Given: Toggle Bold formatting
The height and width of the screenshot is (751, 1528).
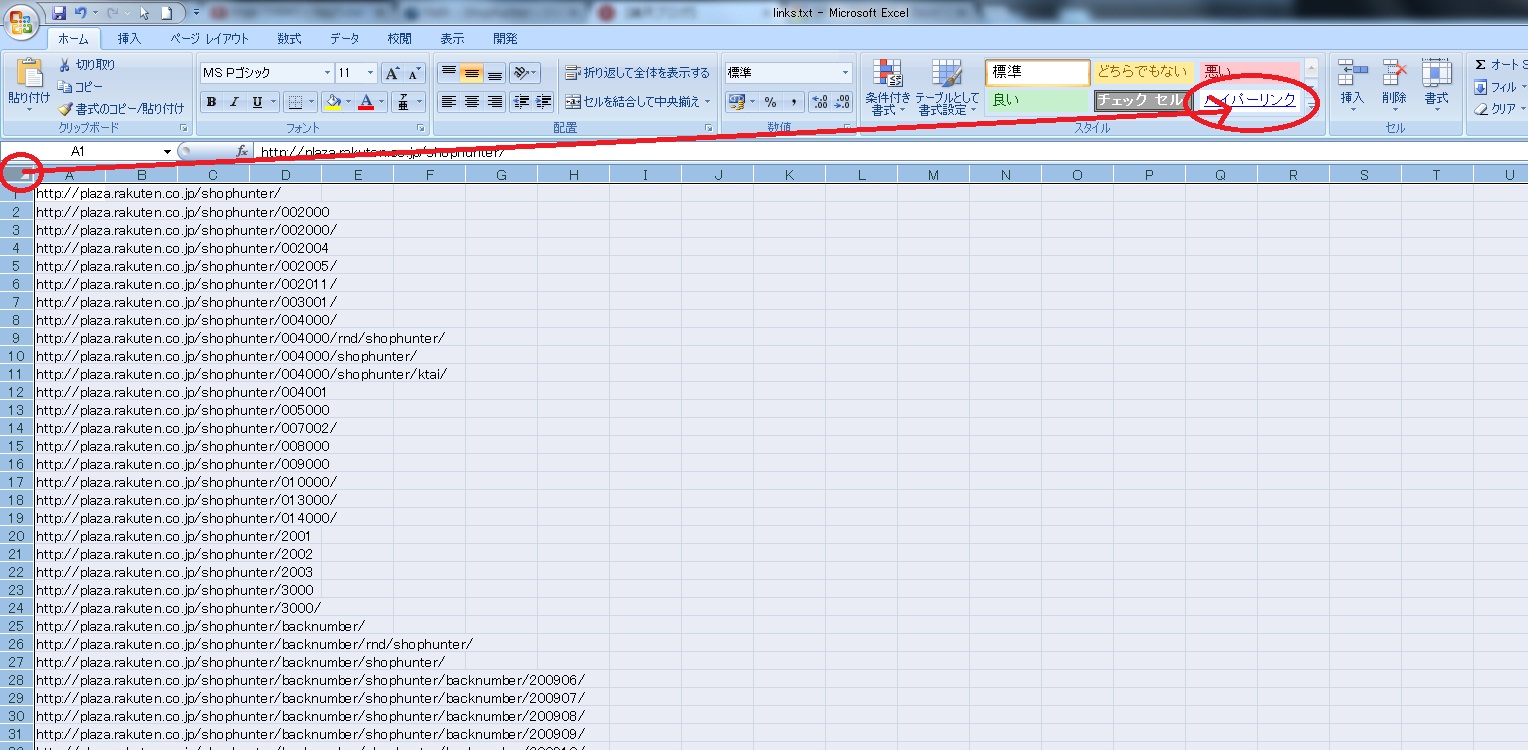Looking at the screenshot, I should (211, 102).
